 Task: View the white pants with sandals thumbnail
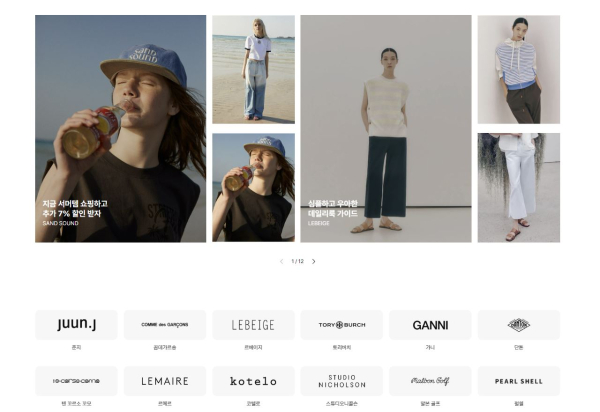518,187
